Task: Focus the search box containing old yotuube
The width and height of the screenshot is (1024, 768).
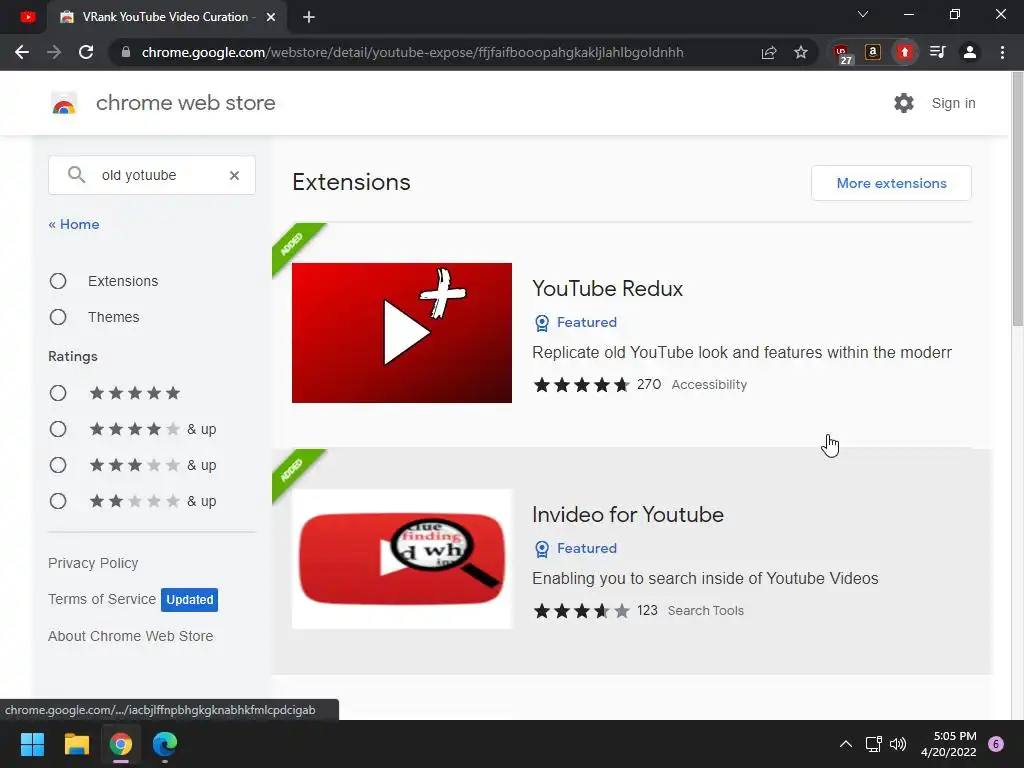Action: coord(152,175)
